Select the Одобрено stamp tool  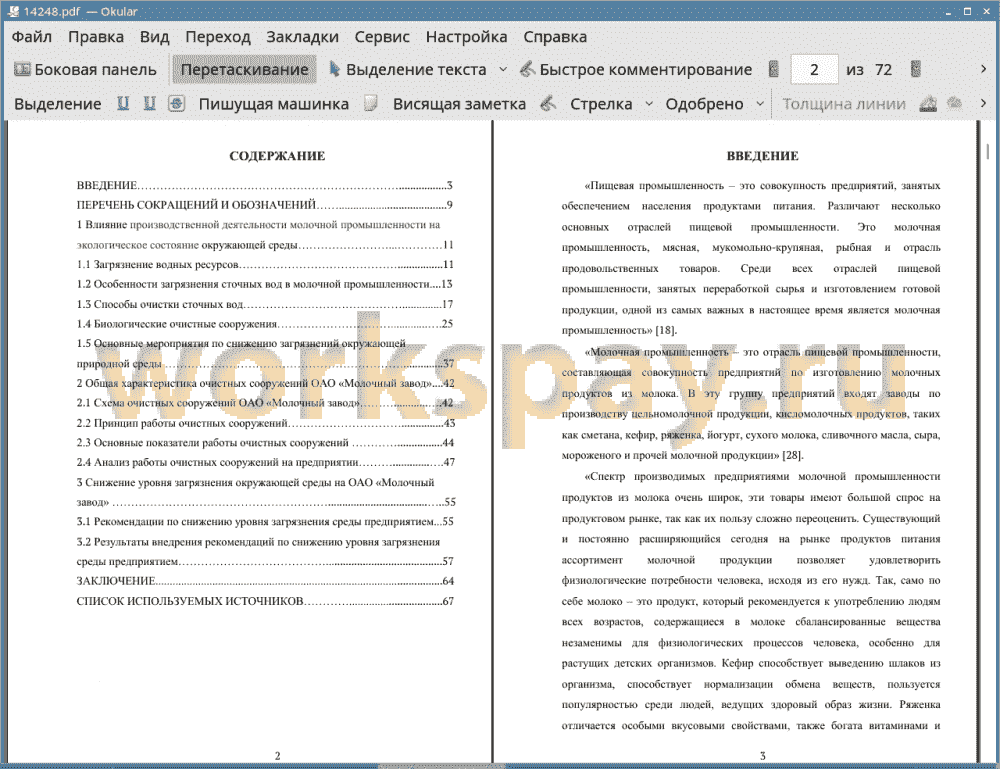(704, 104)
